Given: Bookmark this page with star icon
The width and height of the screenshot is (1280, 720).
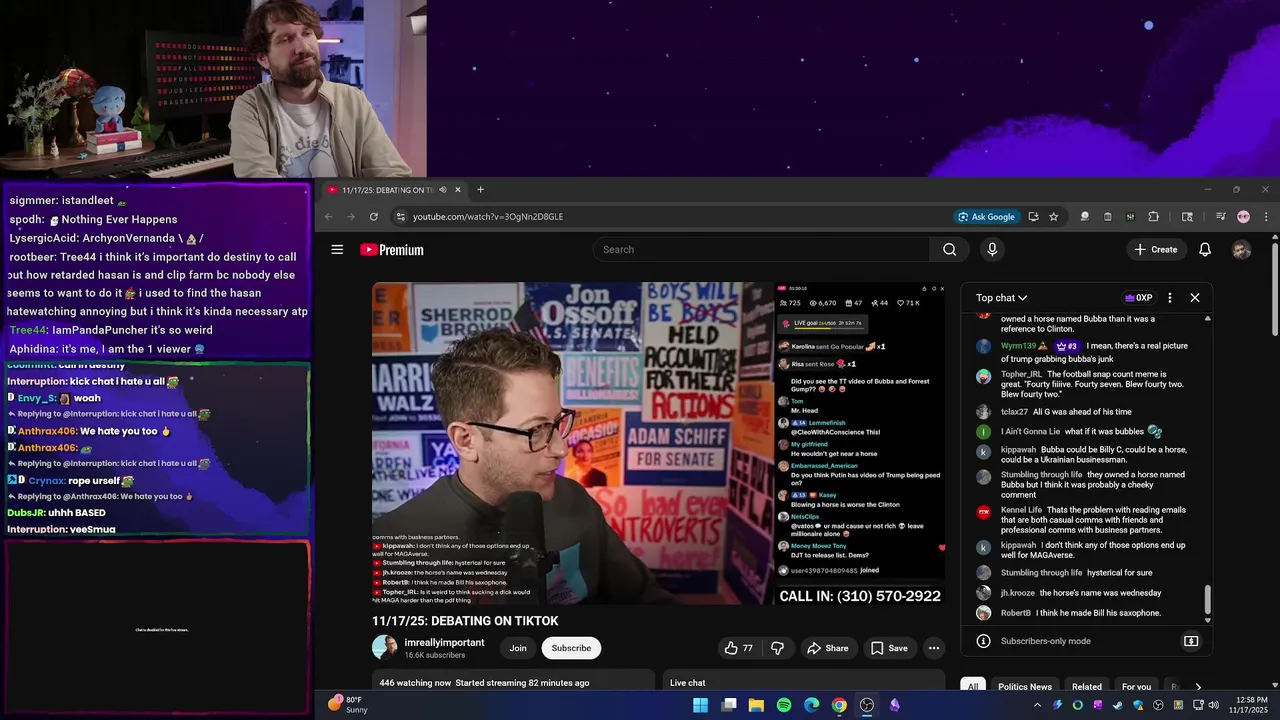Looking at the screenshot, I should [x=1054, y=217].
